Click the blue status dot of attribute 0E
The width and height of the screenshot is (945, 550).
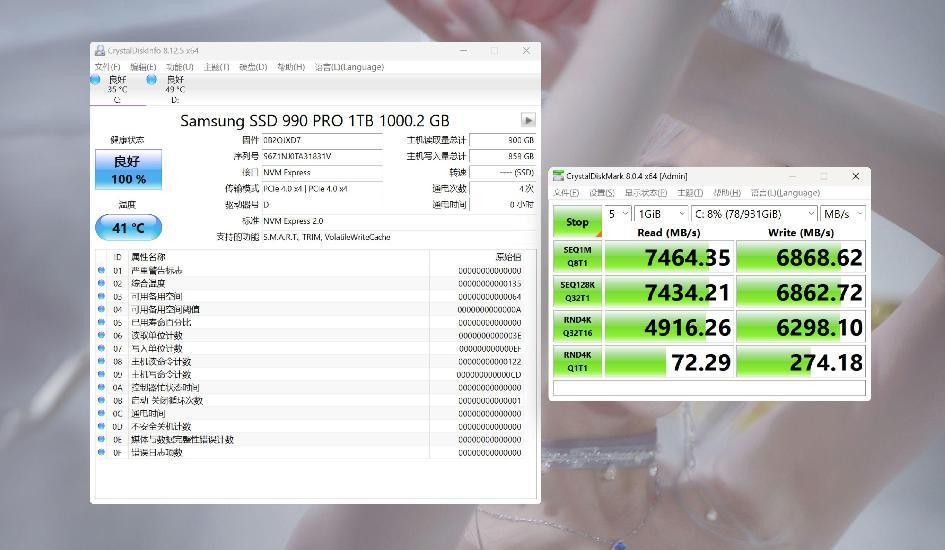101,439
